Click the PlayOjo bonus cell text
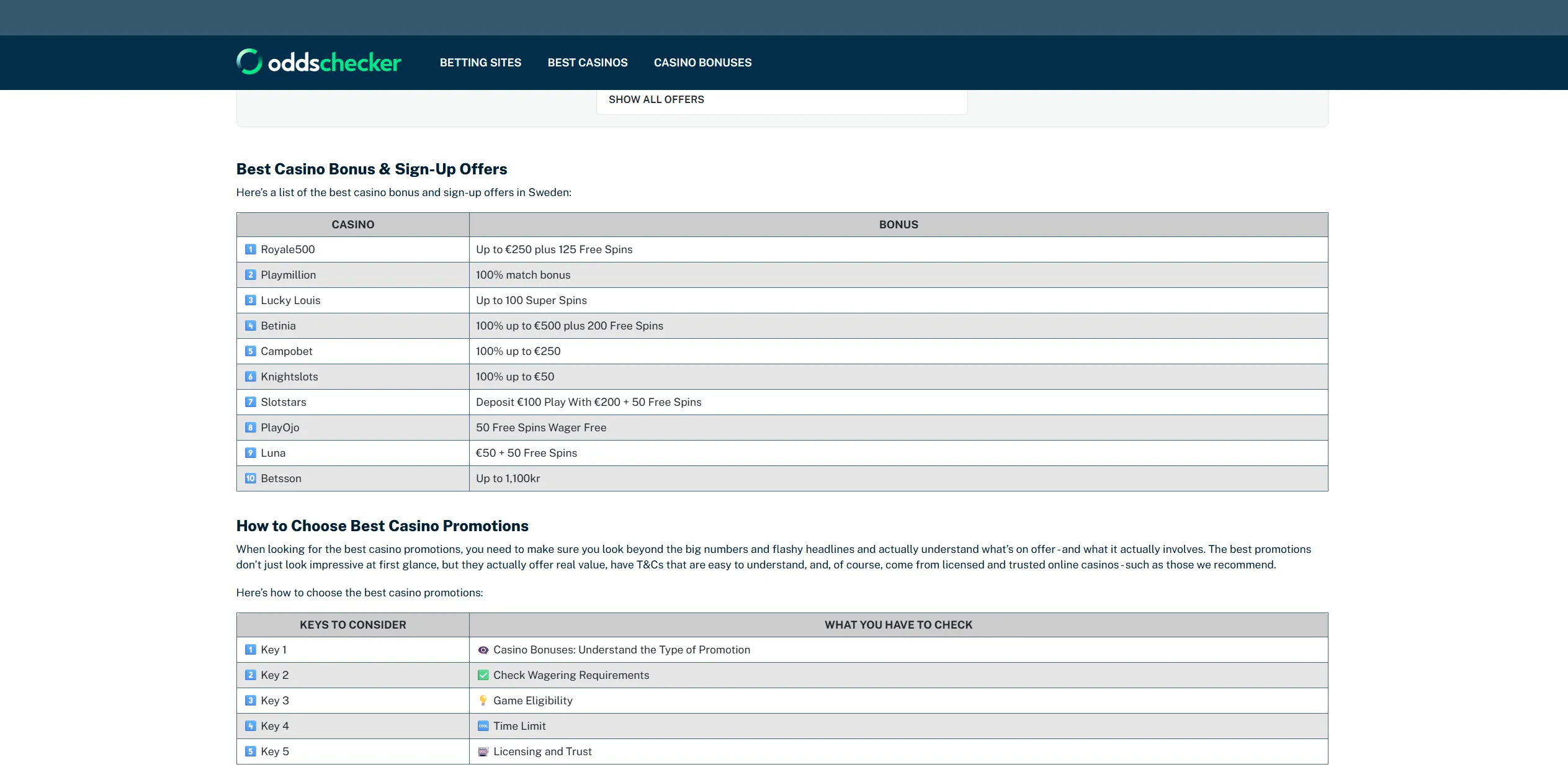The width and height of the screenshot is (1568, 767). (x=541, y=428)
